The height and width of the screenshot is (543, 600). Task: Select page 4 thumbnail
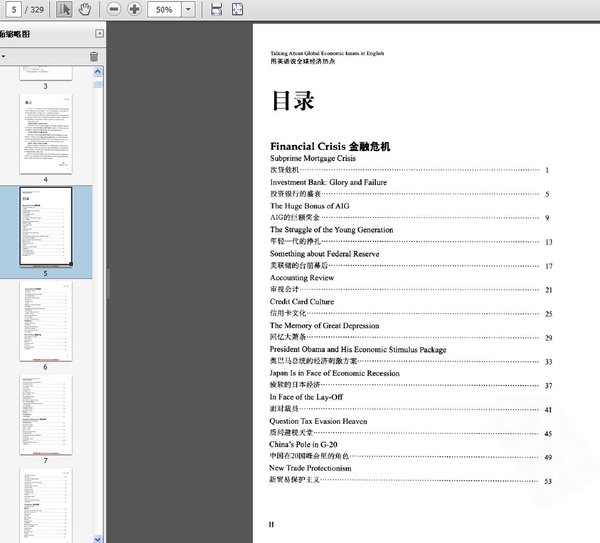coord(46,134)
